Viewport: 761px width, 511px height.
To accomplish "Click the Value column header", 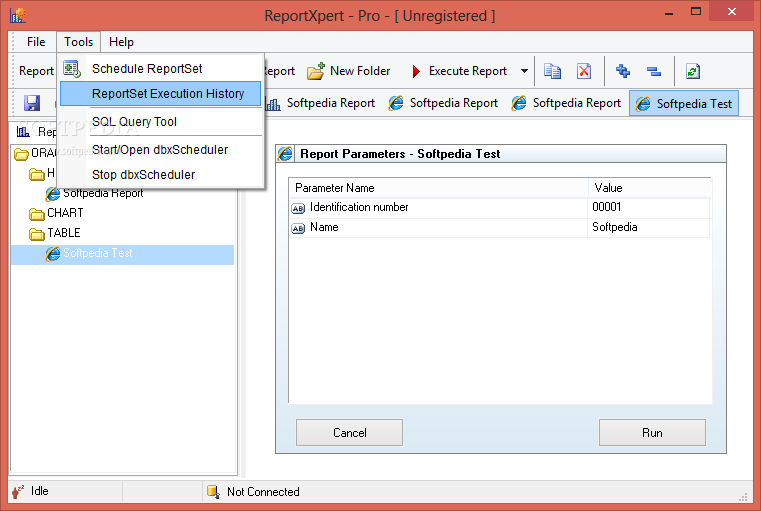I will pos(650,188).
